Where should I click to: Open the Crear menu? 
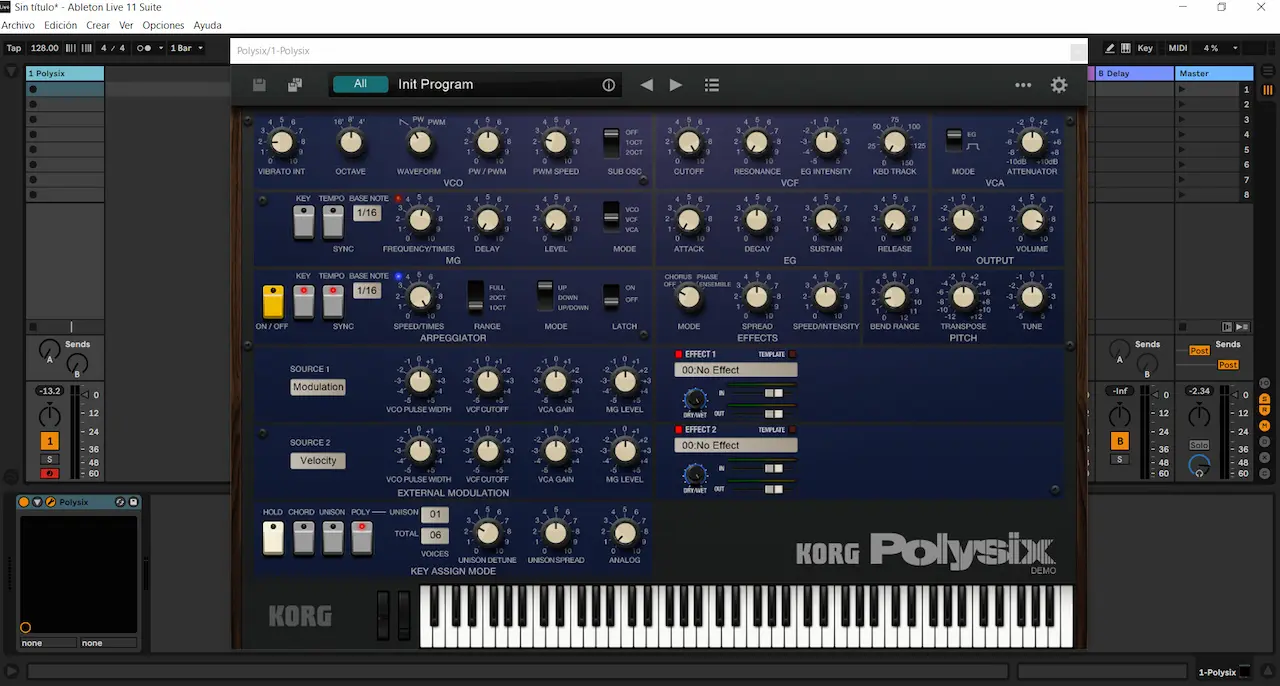(98, 25)
